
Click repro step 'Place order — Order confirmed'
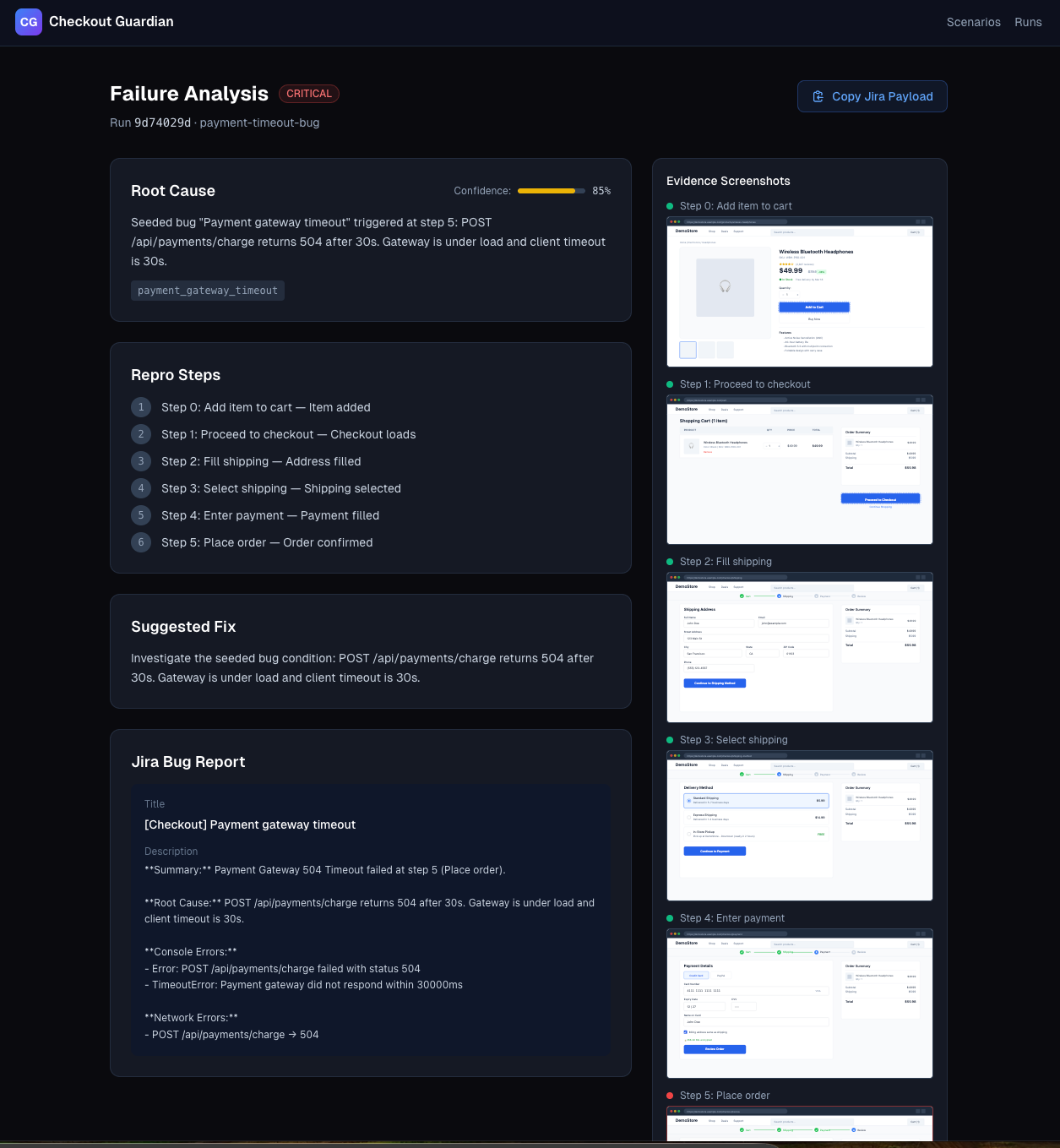pyautogui.click(x=267, y=542)
